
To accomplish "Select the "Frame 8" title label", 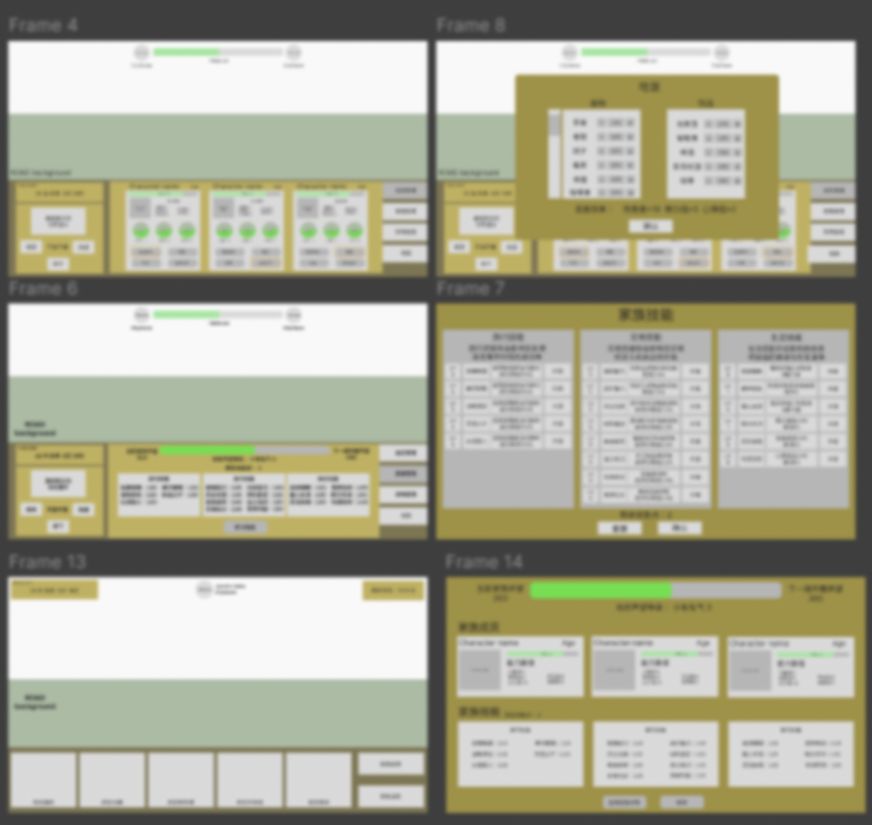I will 470,25.
